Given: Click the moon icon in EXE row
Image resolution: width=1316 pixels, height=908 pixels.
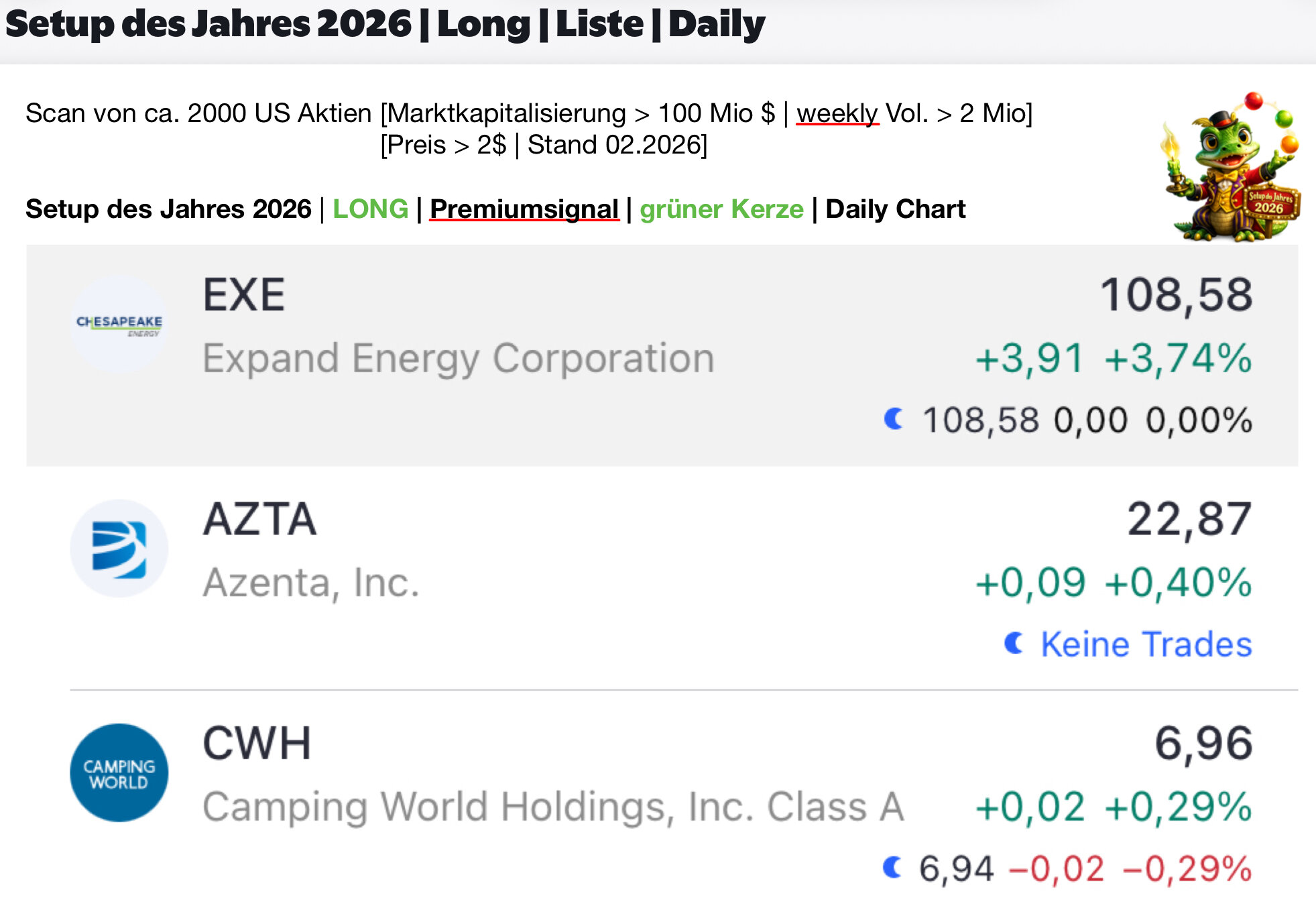Looking at the screenshot, I should (x=893, y=419).
